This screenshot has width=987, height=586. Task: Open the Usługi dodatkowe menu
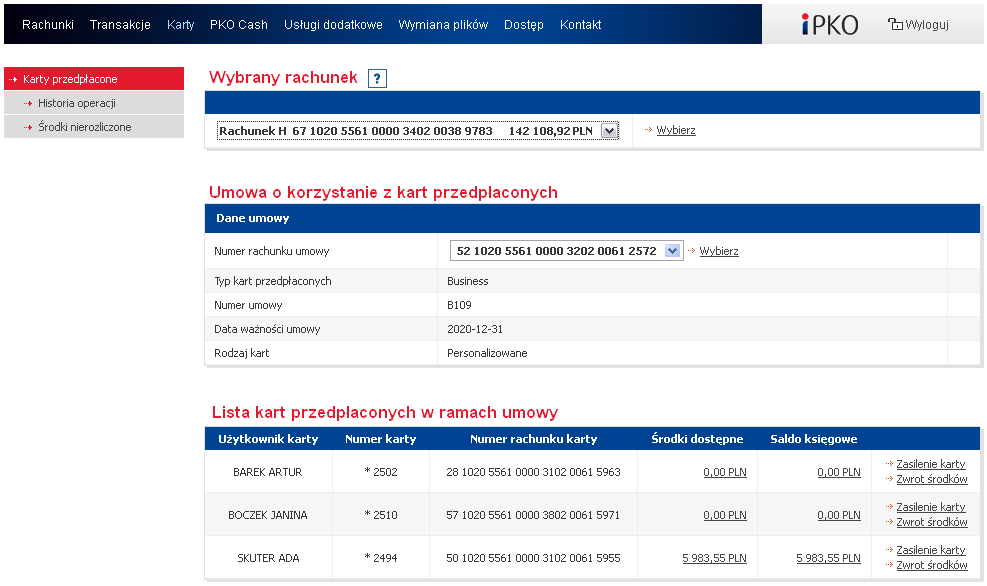333,25
